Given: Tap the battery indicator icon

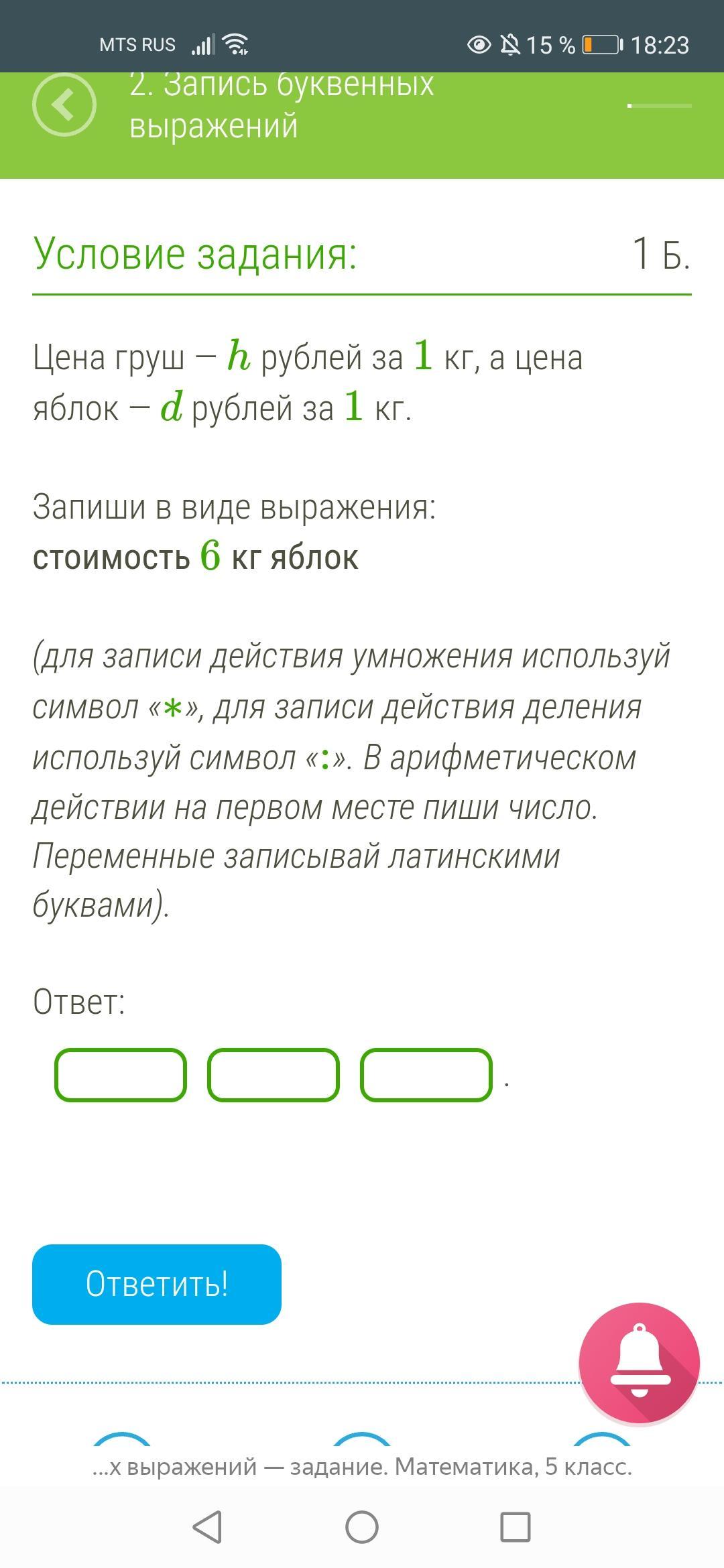Looking at the screenshot, I should tap(602, 45).
